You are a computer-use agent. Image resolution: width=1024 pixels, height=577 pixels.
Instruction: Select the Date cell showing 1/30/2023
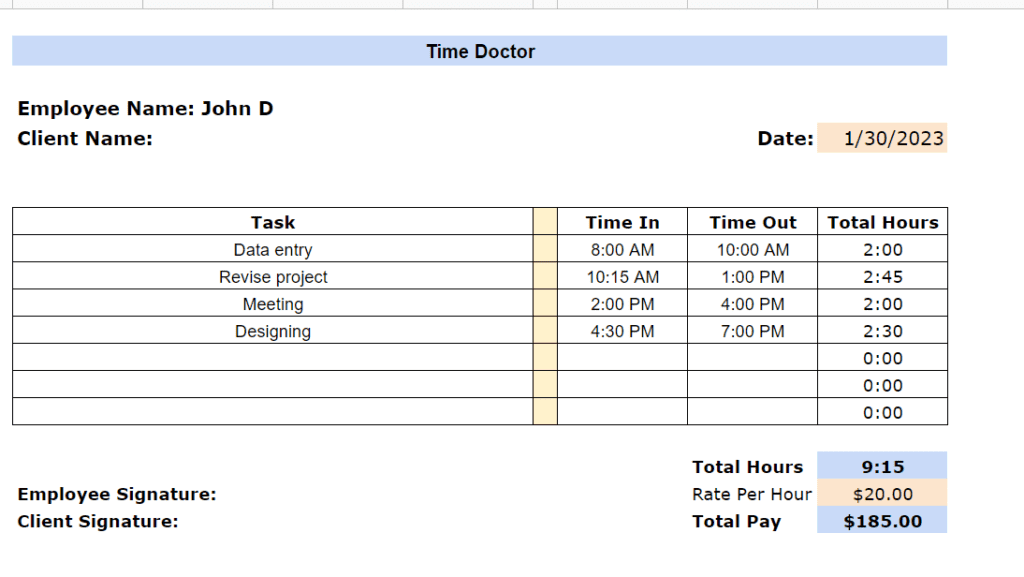[x=882, y=138]
